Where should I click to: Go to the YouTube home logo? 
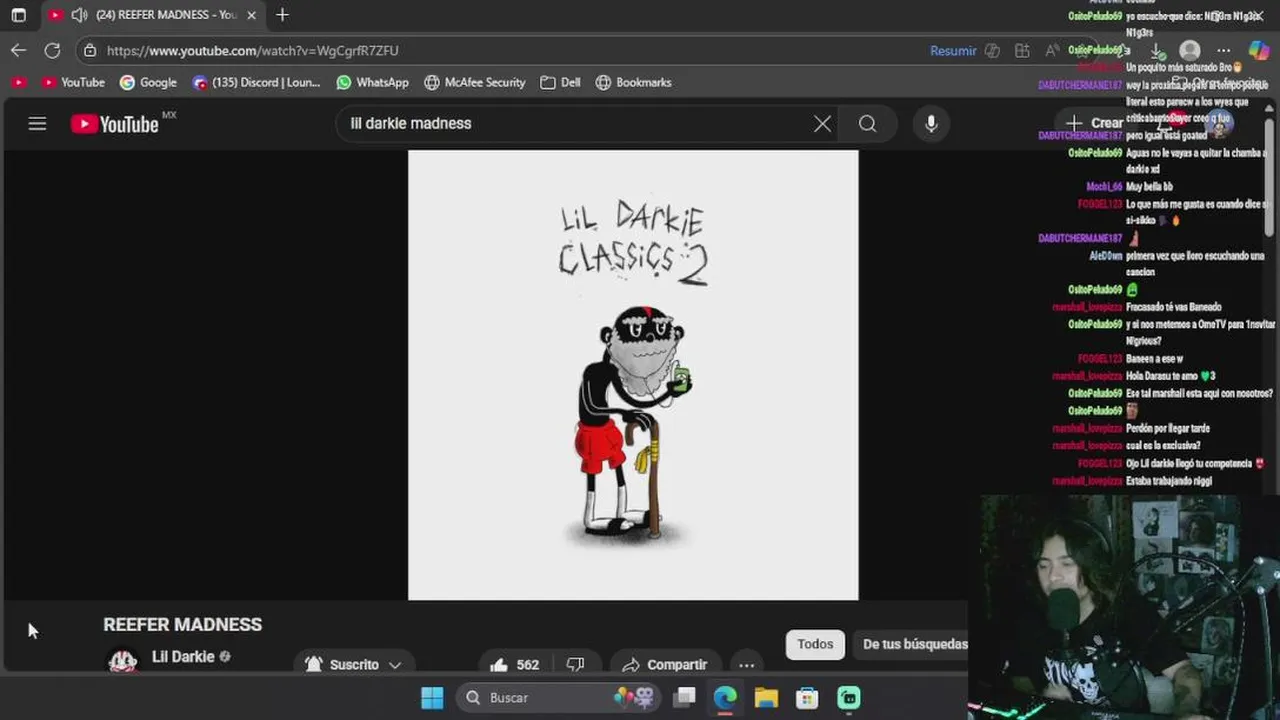click(x=115, y=124)
